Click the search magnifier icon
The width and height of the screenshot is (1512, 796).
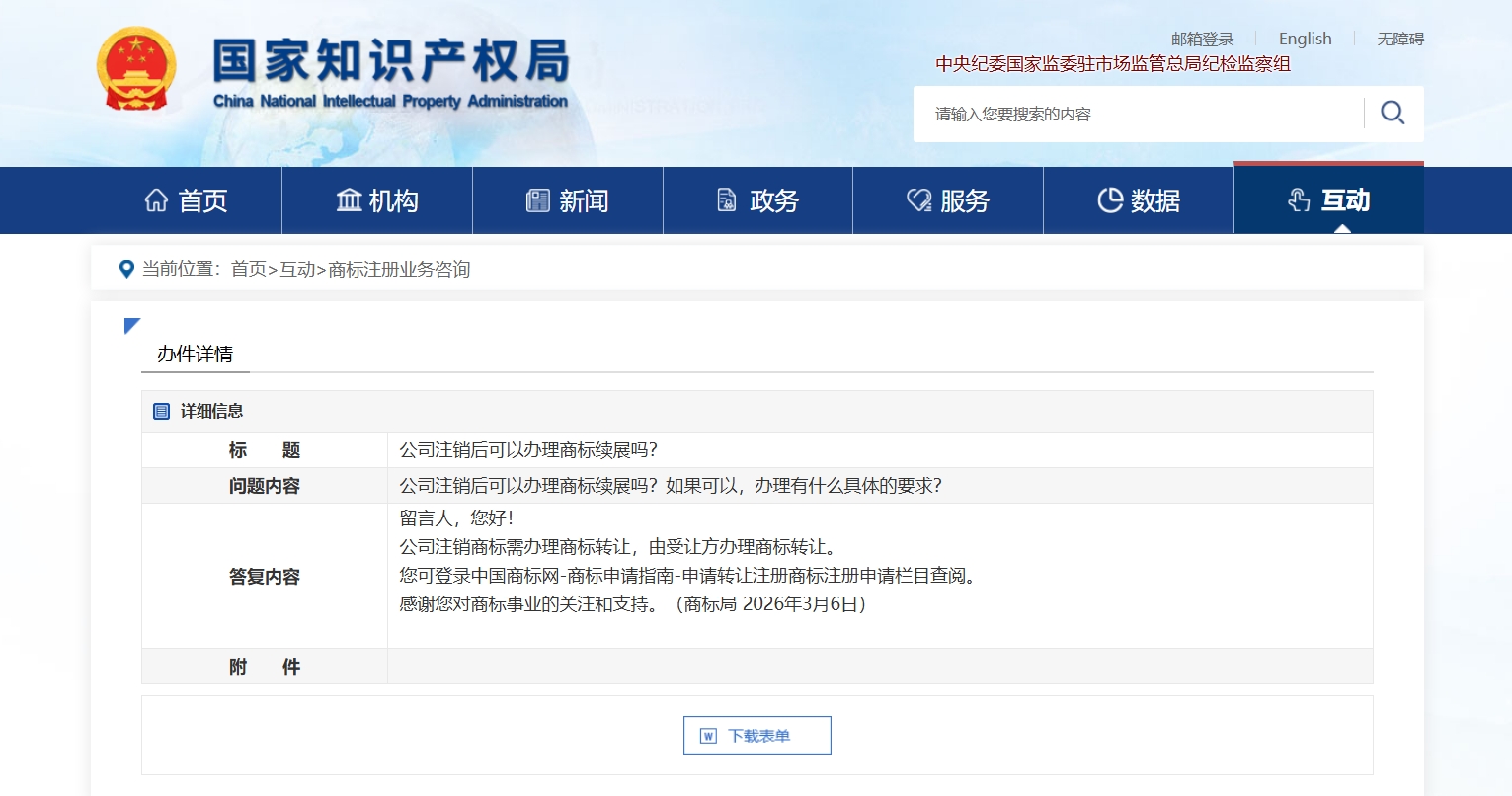point(1393,113)
